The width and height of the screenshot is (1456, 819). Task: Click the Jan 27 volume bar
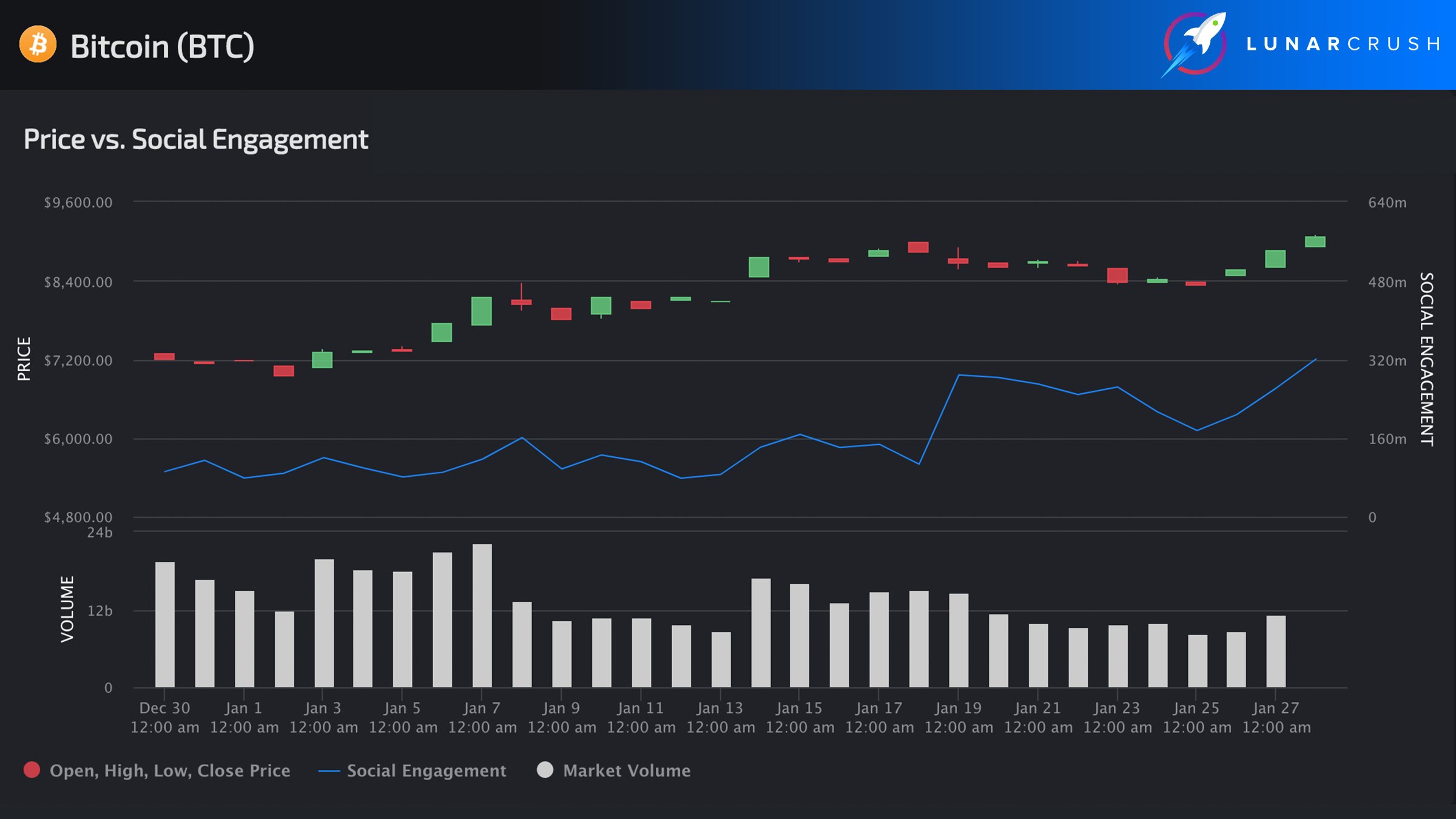[x=1276, y=651]
